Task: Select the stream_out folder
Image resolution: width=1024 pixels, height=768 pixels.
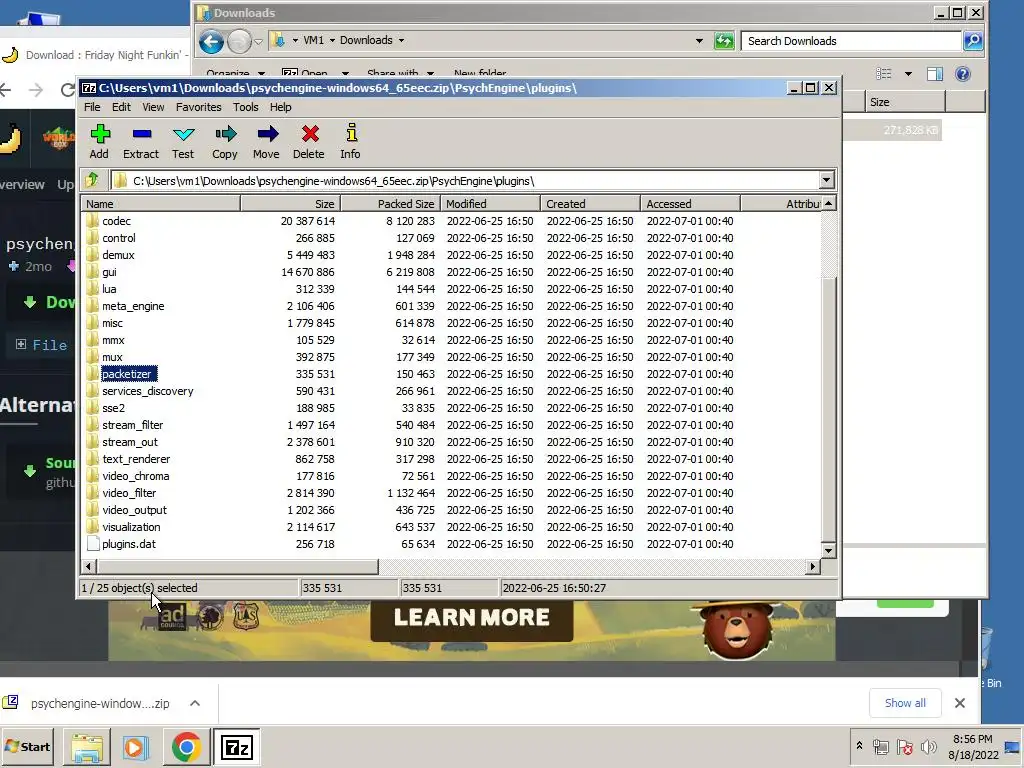Action: coord(129,441)
